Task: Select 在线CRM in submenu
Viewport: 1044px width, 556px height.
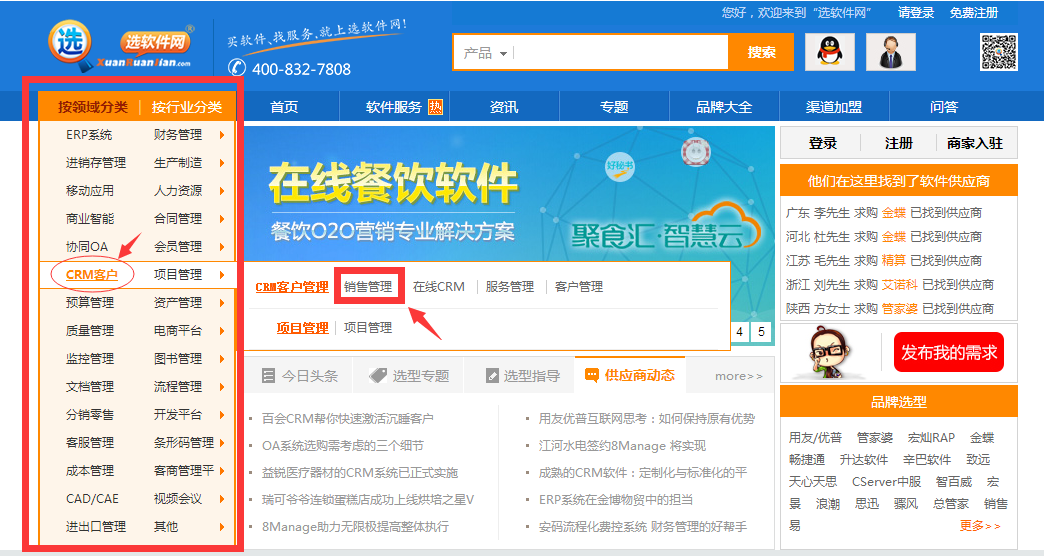Action: (x=439, y=286)
